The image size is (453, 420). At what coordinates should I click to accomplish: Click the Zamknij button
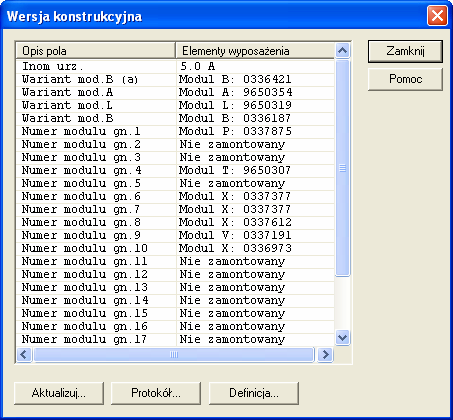pos(405,51)
